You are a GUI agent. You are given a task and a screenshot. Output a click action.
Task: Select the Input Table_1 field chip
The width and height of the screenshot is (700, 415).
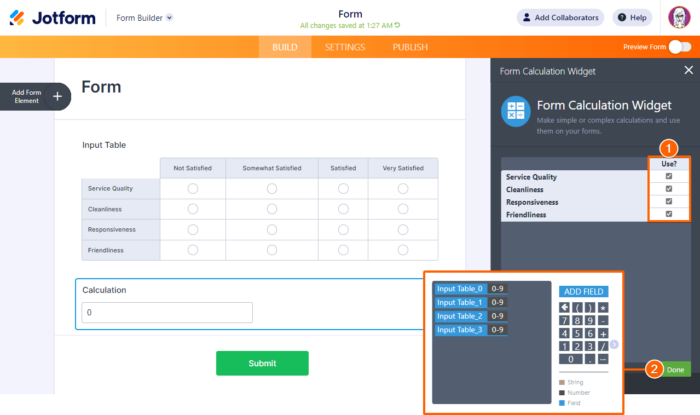tap(460, 303)
